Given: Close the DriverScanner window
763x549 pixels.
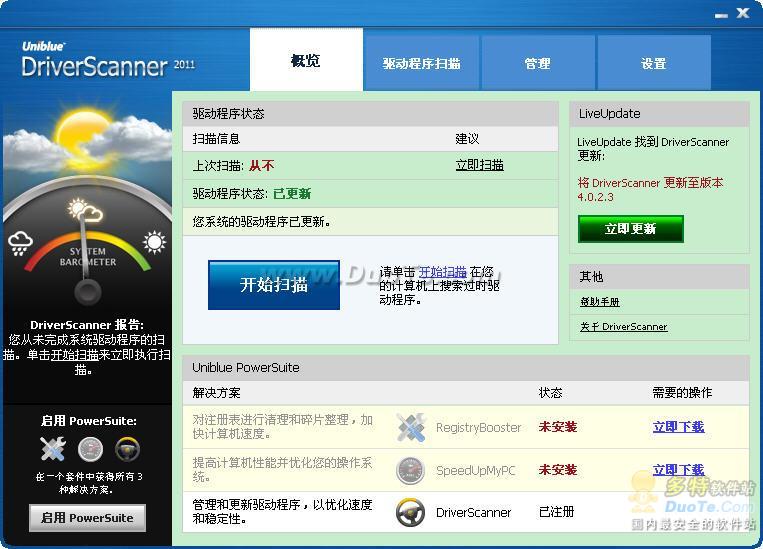Looking at the screenshot, I should (743, 13).
